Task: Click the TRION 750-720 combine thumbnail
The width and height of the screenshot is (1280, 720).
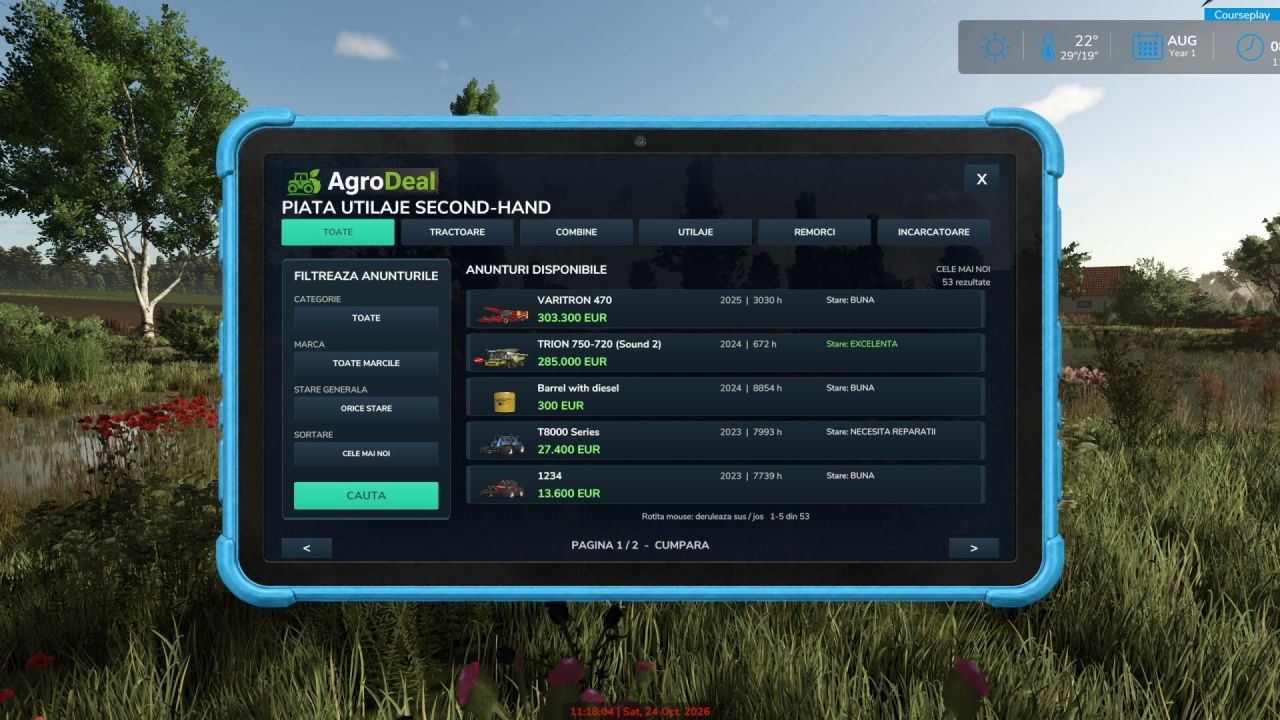Action: pyautogui.click(x=502, y=357)
